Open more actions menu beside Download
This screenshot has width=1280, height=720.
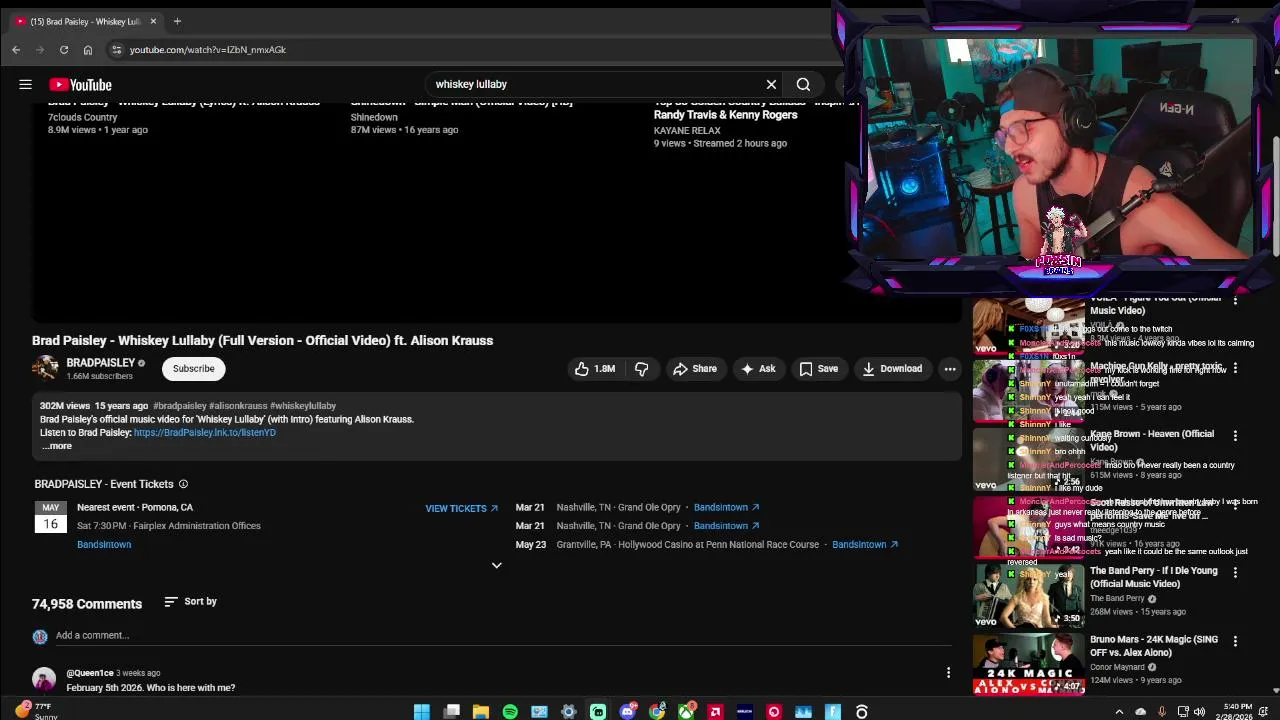(x=950, y=369)
